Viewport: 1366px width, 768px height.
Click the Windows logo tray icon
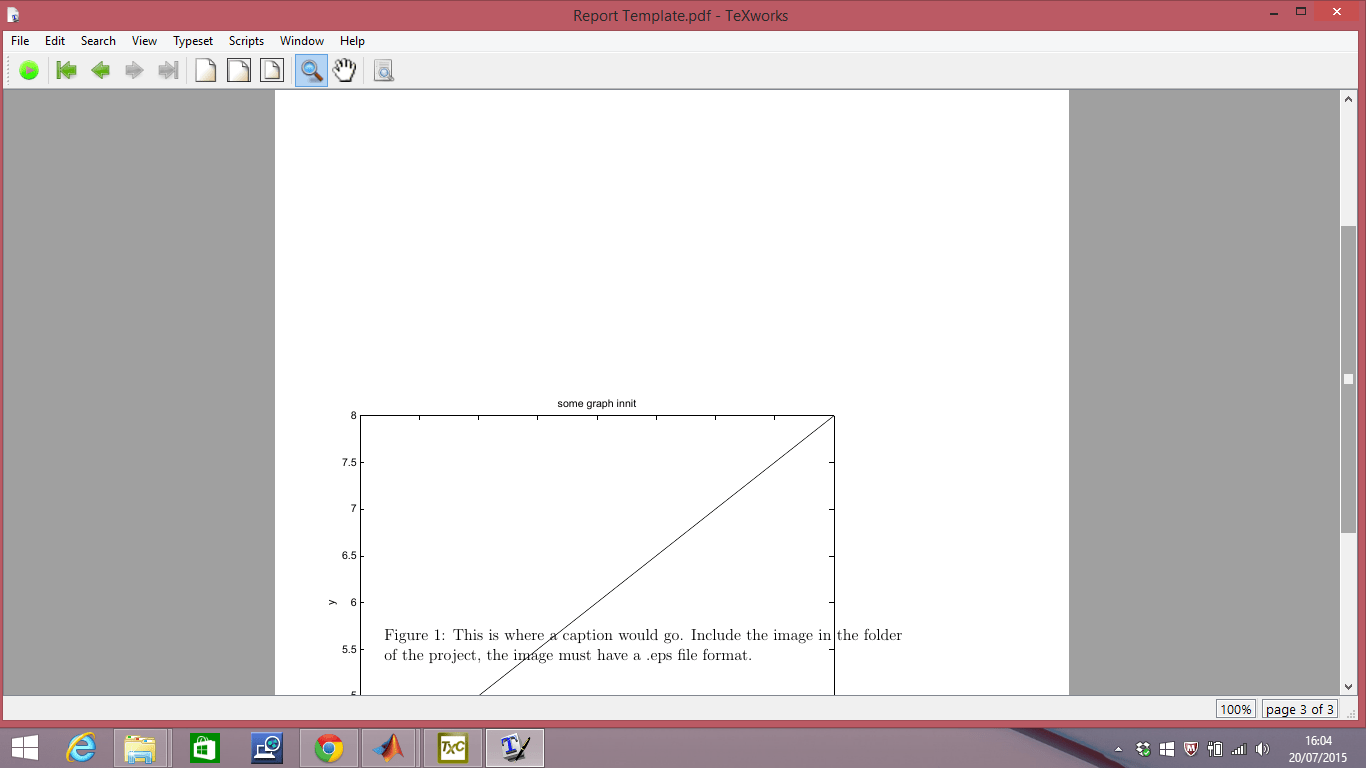point(1167,749)
